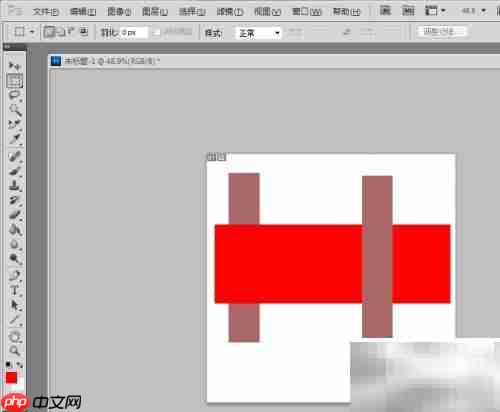Open the 图像 menu
Screen dimensions: 500x412
point(119,12)
